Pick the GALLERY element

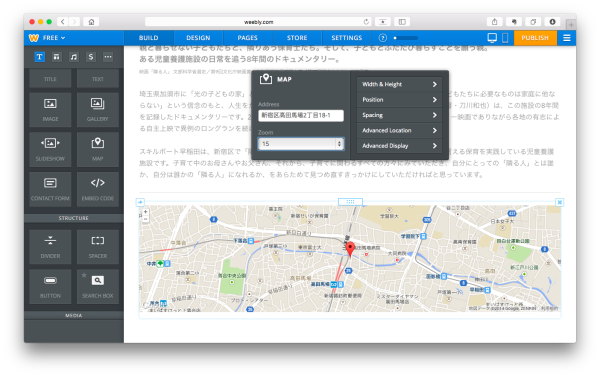pos(98,109)
